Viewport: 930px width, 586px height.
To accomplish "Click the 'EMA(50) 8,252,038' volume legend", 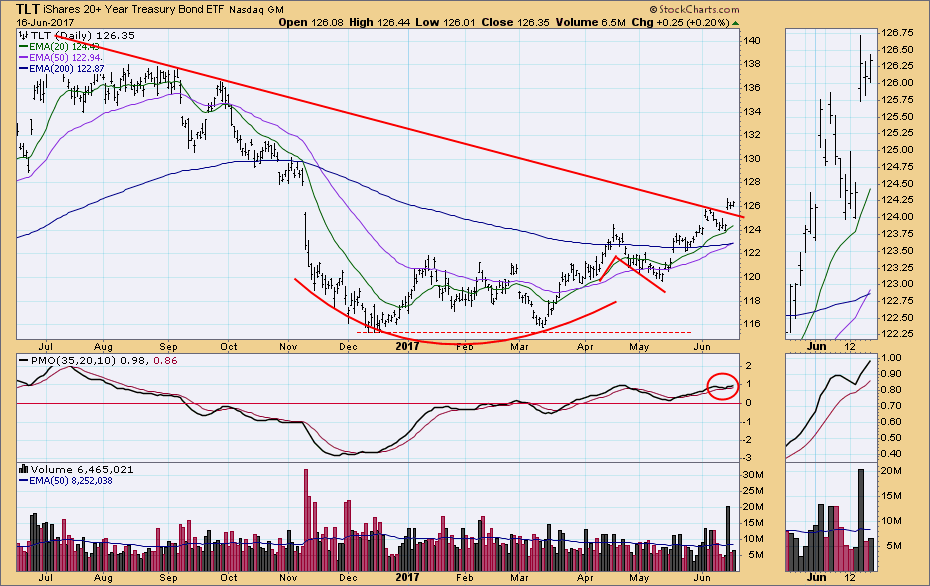I will (x=71, y=480).
